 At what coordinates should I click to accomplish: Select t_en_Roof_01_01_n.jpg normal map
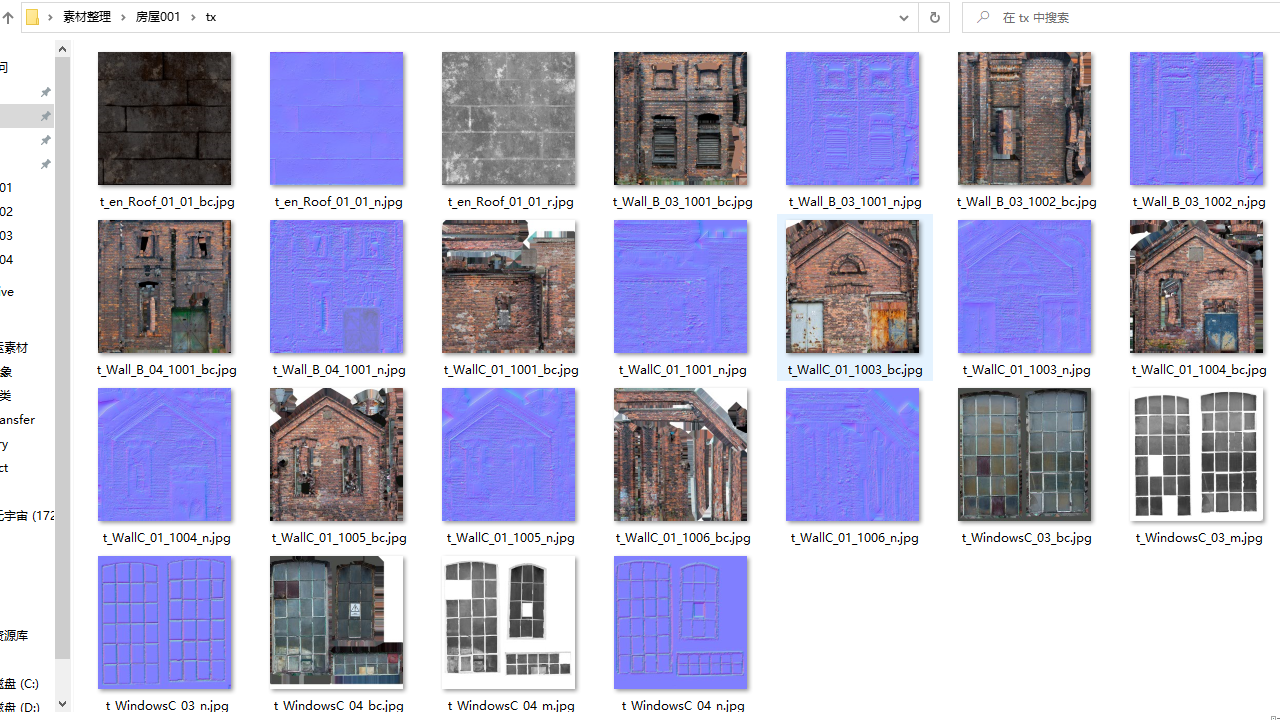[337, 119]
